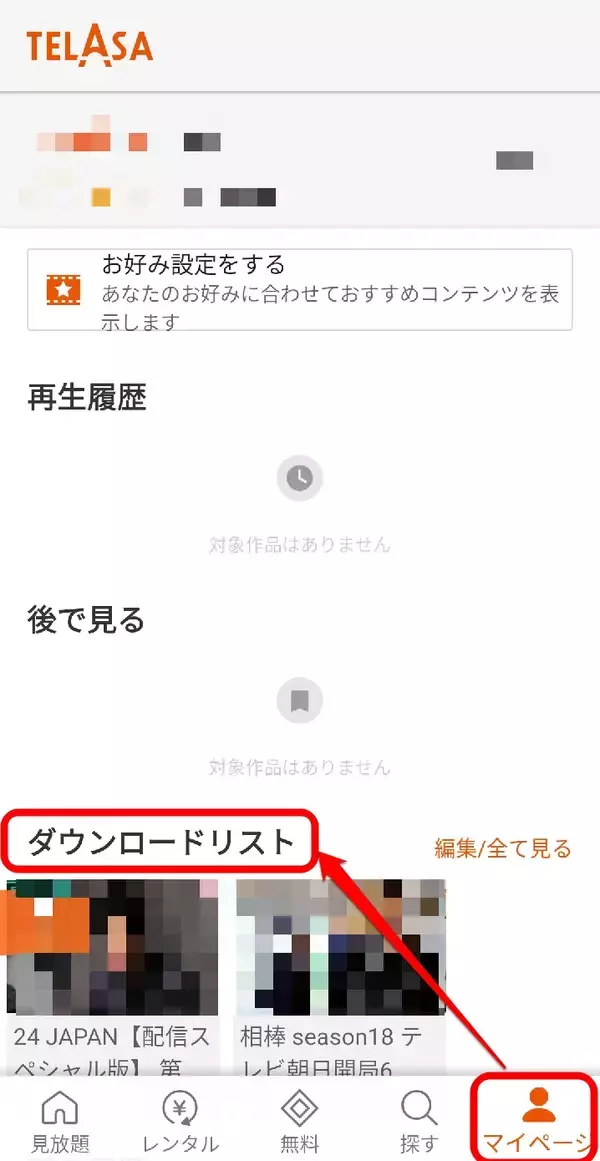Click the 編集/全て見る link
The height and width of the screenshot is (1161, 600).
click(502, 849)
